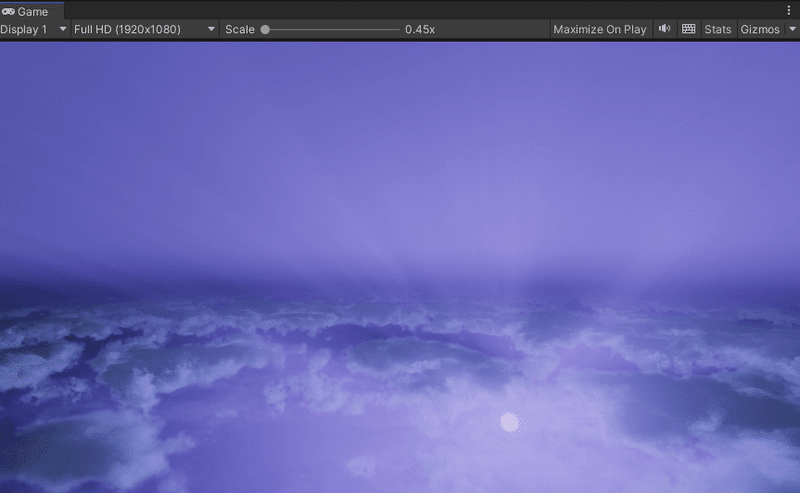The height and width of the screenshot is (493, 800).
Task: Toggle the Stats overlay button
Action: click(x=717, y=30)
